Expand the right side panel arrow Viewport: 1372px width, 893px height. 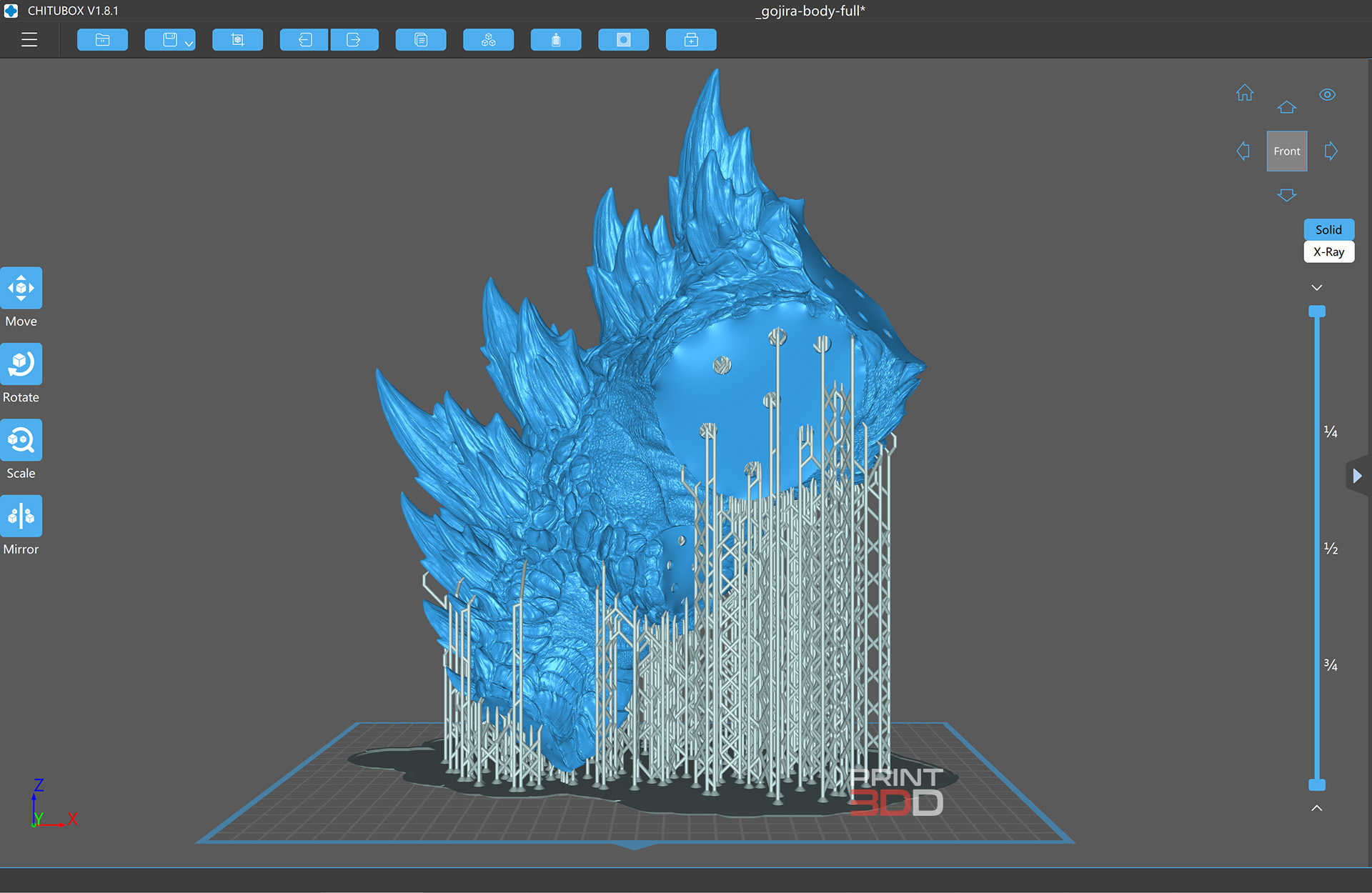point(1358,476)
